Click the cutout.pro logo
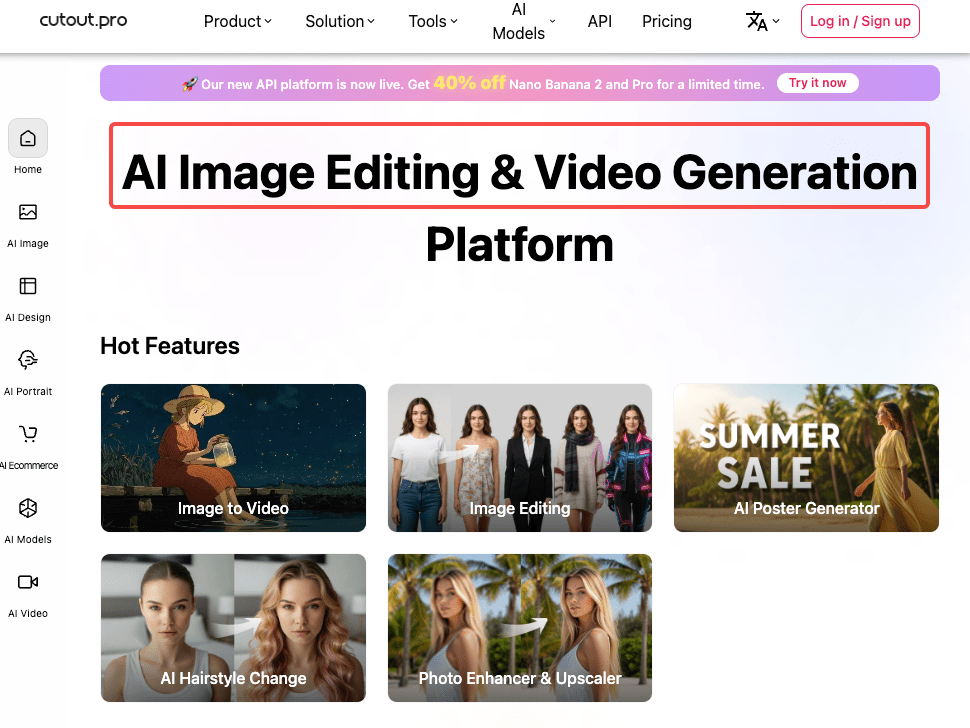This screenshot has width=970, height=728. click(83, 20)
